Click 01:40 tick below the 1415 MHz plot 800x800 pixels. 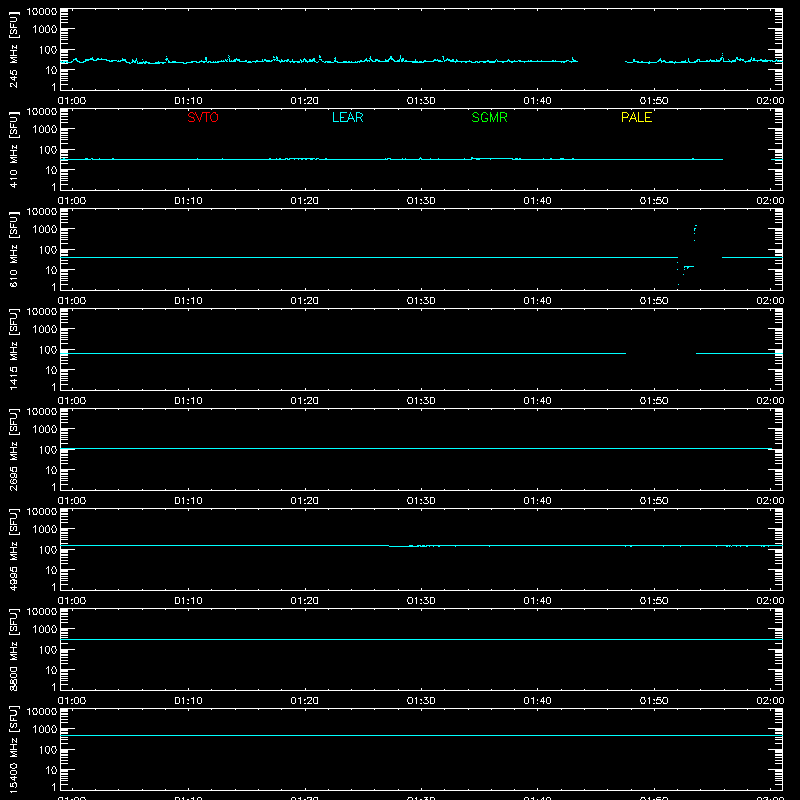[x=537, y=401]
